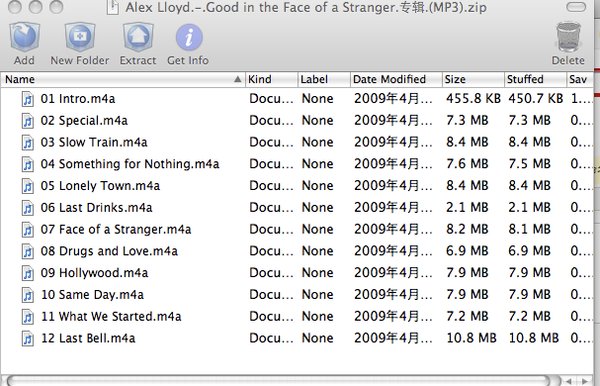The image size is (600, 386).
Task: Click the toolbar toggle pill button
Action: 576,7
